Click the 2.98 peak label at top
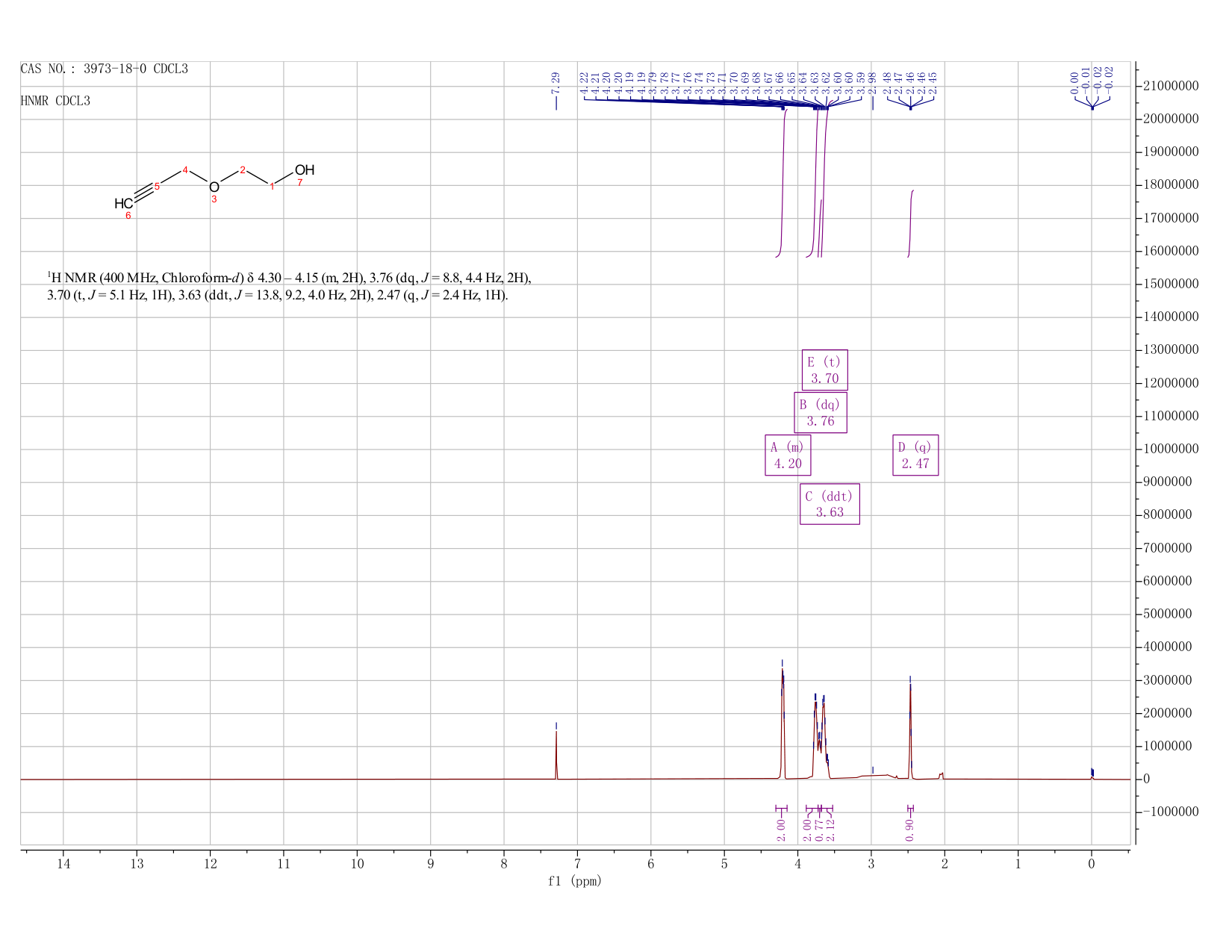 [872, 84]
